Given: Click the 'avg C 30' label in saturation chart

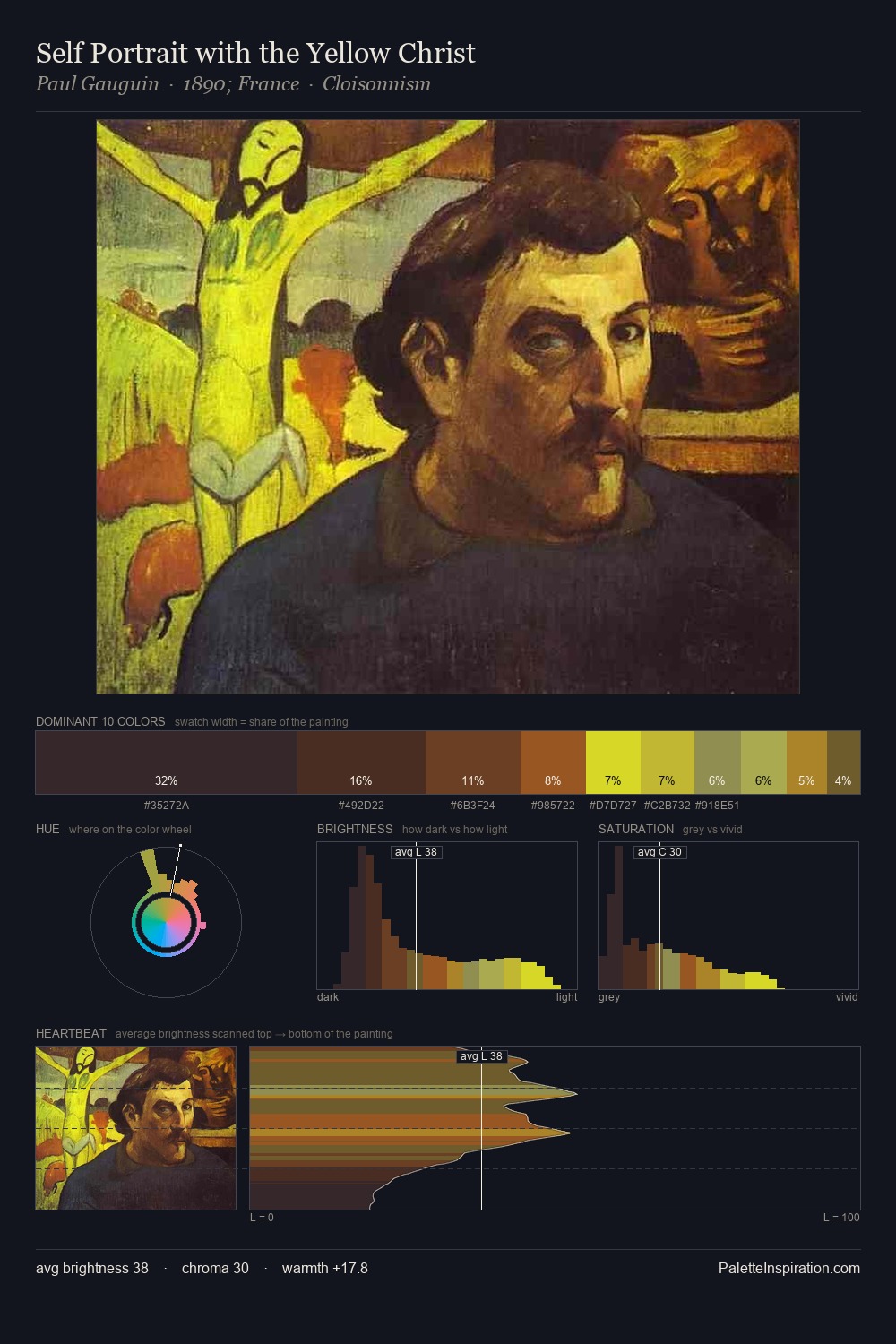Looking at the screenshot, I should point(659,852).
